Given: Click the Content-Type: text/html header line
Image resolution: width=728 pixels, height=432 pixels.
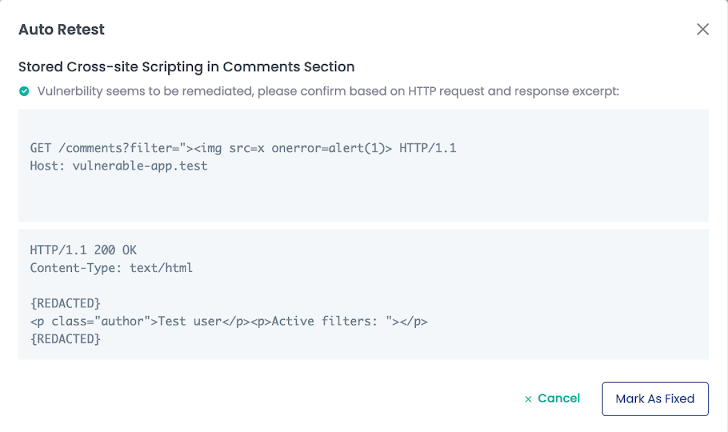Looking at the screenshot, I should [x=111, y=268].
